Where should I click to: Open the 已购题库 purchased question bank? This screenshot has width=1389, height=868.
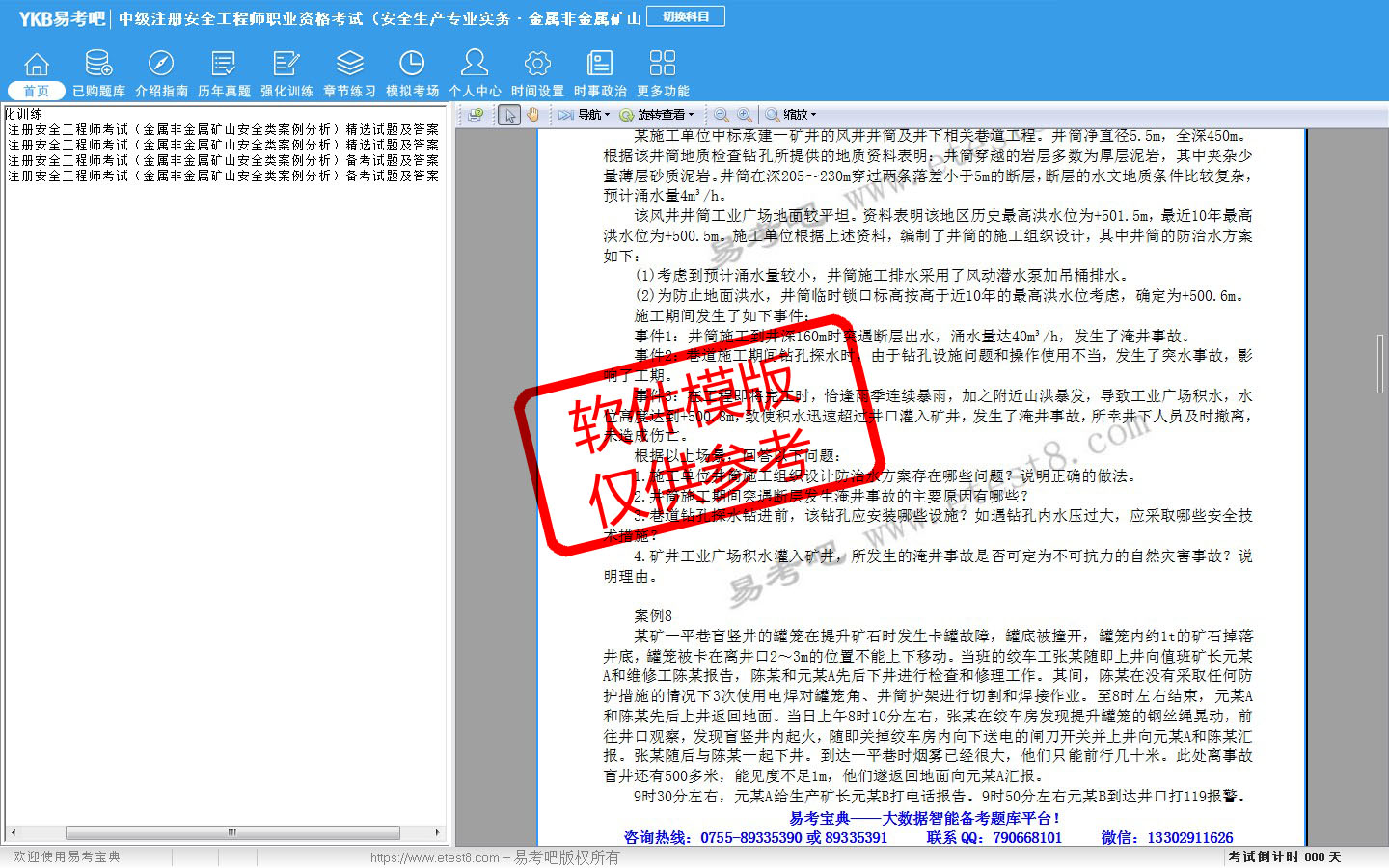pyautogui.click(x=98, y=73)
